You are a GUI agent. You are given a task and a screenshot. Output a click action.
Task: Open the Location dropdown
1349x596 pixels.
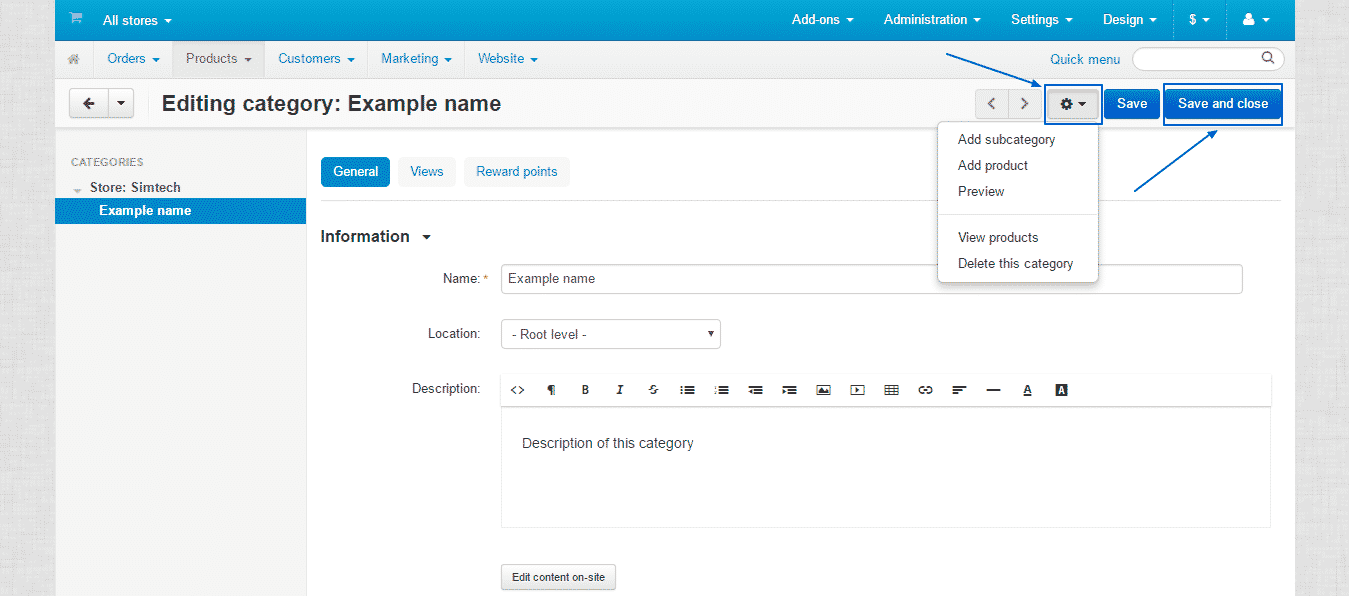click(610, 333)
